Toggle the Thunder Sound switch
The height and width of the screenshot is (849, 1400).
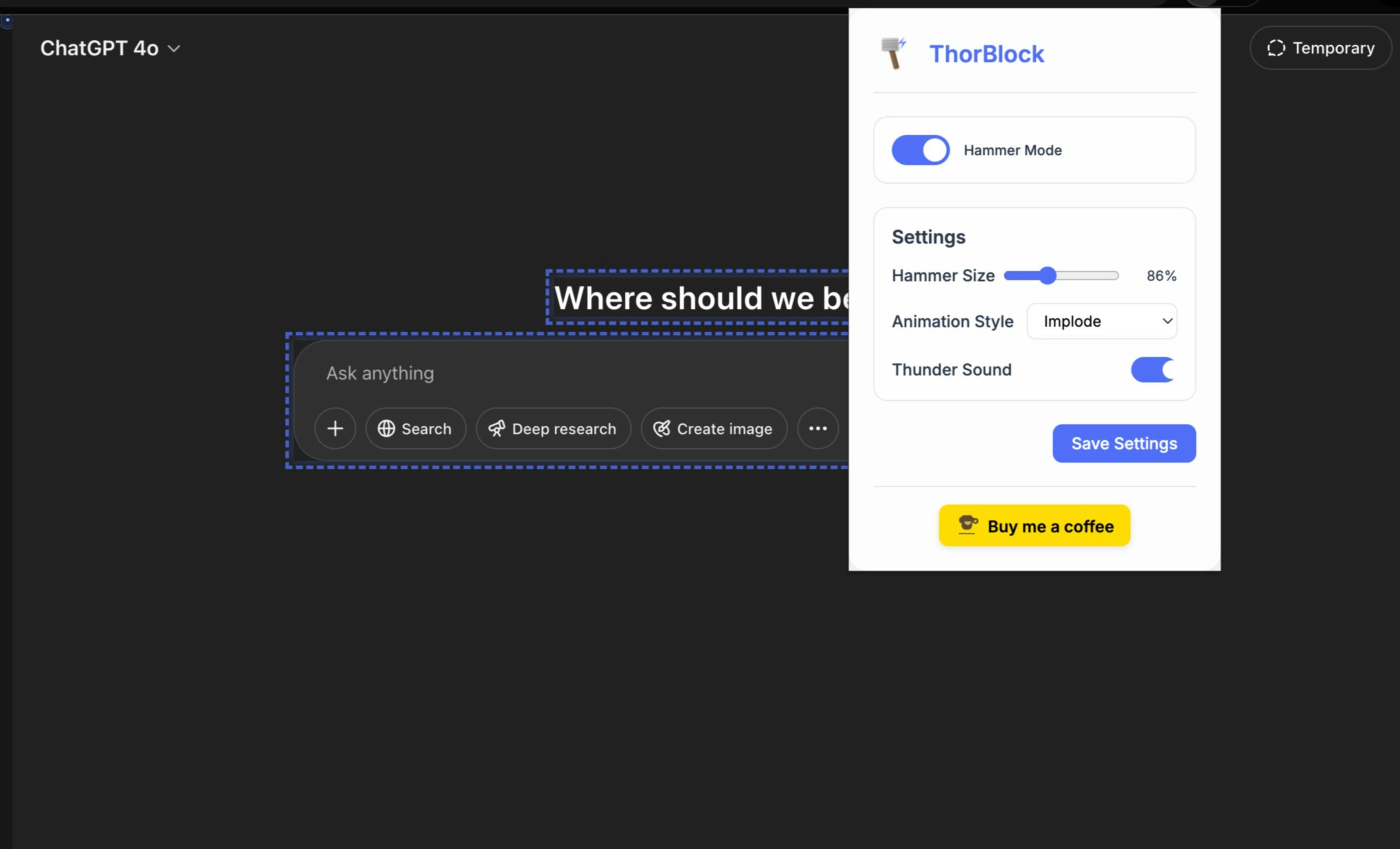(1153, 370)
